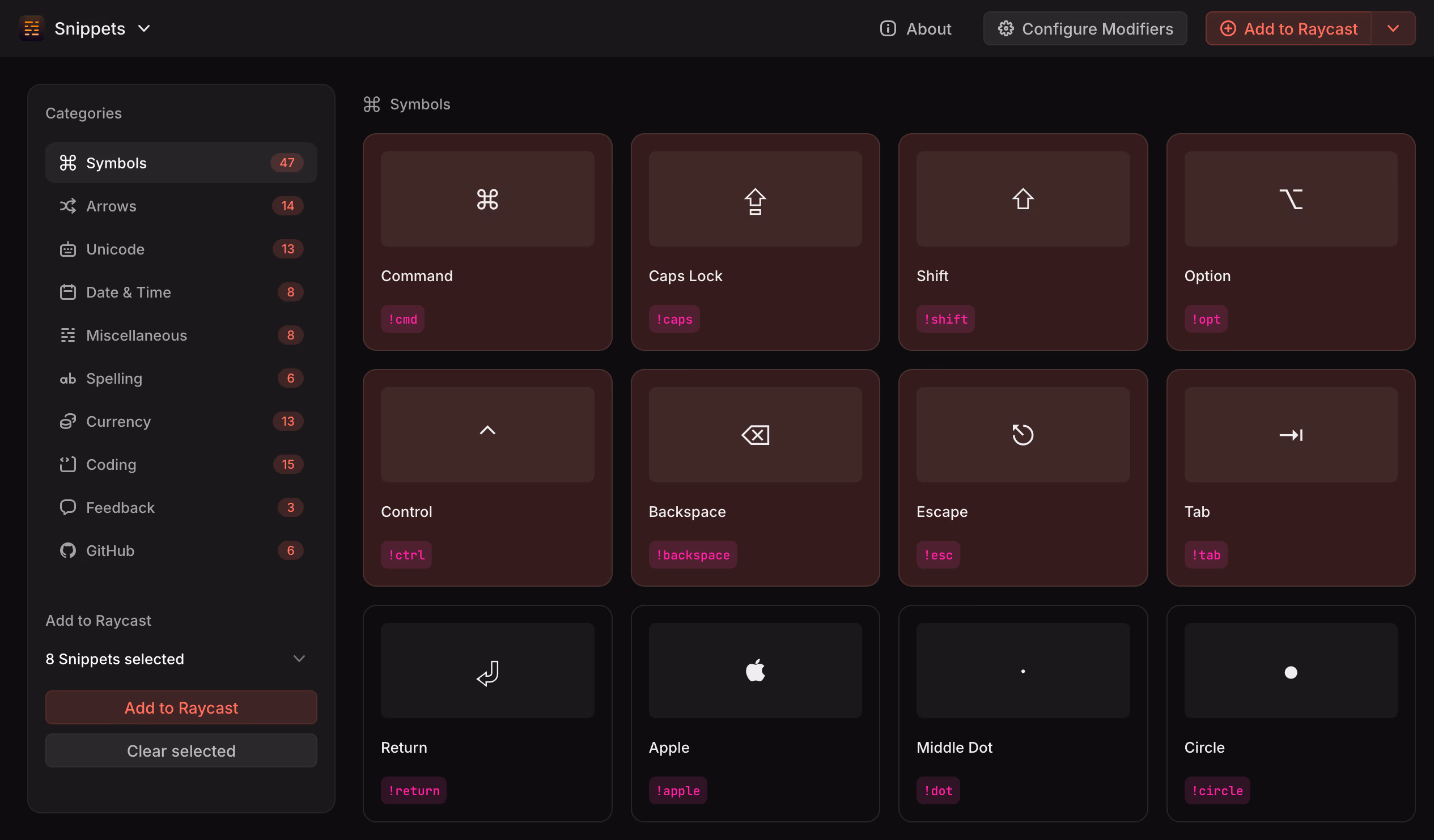Click the Middle Dot symbol preview
1434x840 pixels.
click(x=1023, y=671)
